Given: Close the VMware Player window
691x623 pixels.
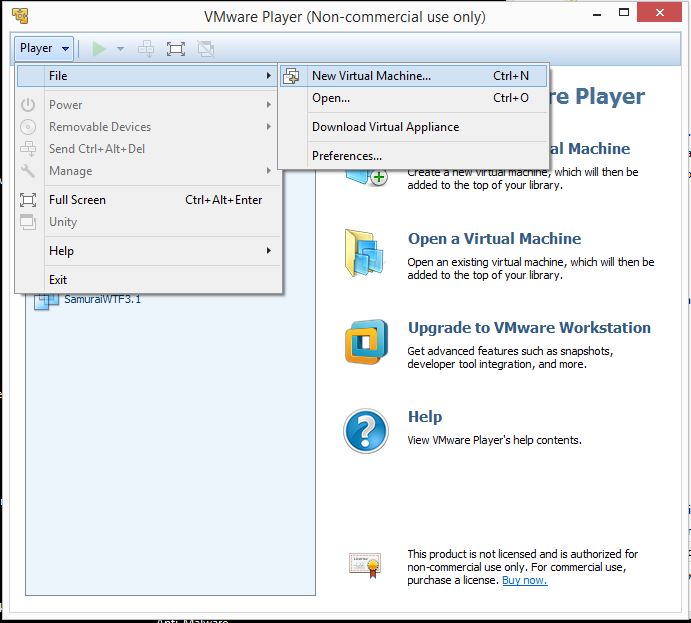Looking at the screenshot, I should 659,13.
